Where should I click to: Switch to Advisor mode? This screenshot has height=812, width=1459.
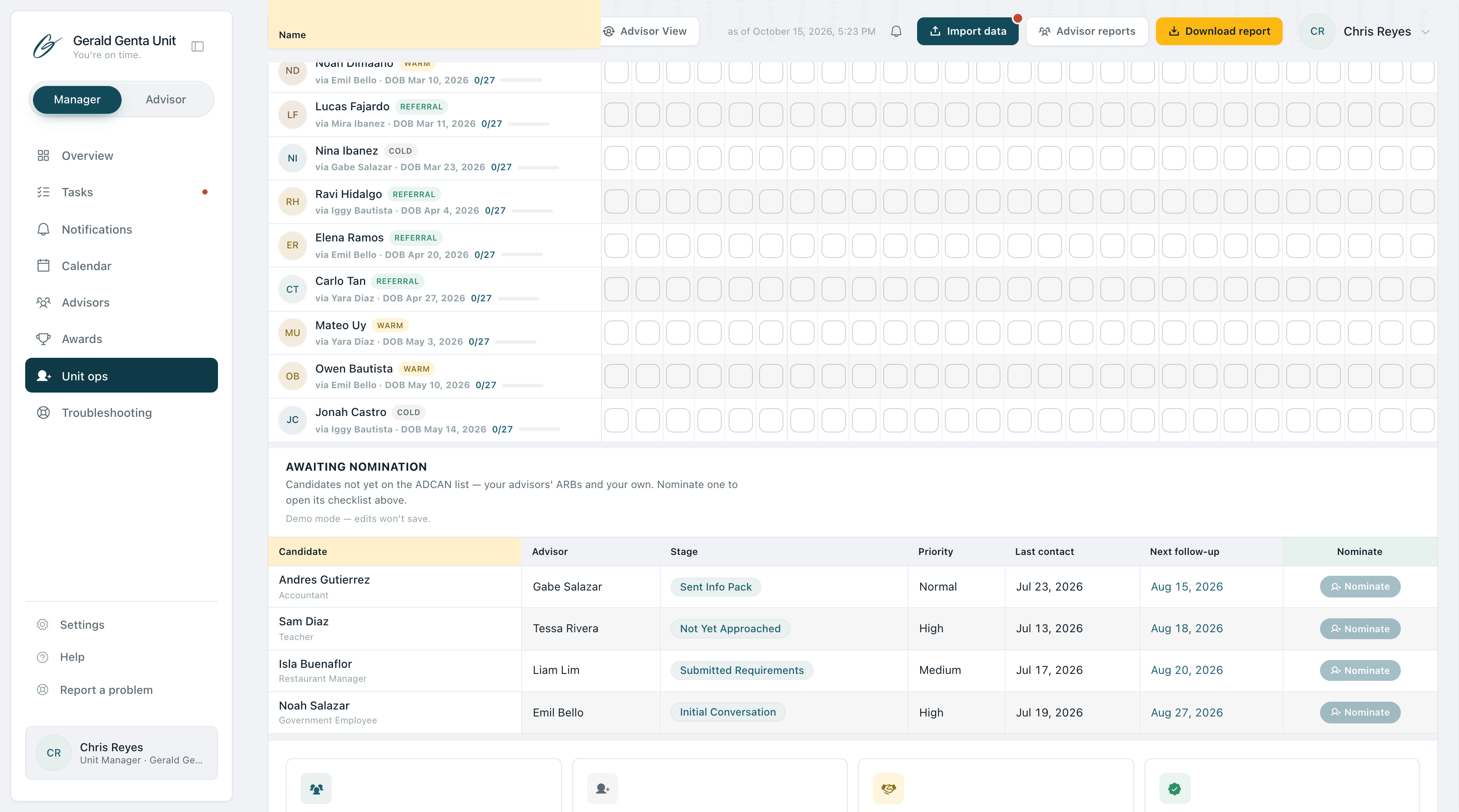[x=165, y=100]
